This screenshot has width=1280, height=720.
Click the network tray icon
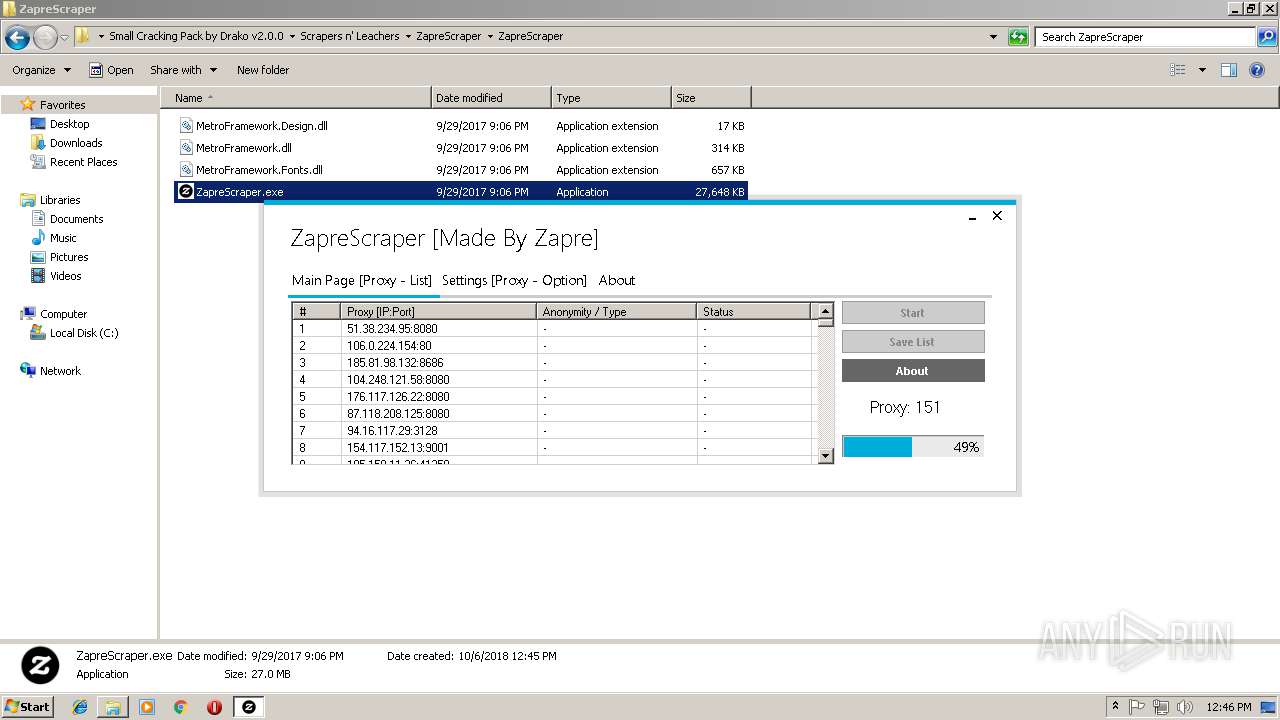click(1162, 707)
